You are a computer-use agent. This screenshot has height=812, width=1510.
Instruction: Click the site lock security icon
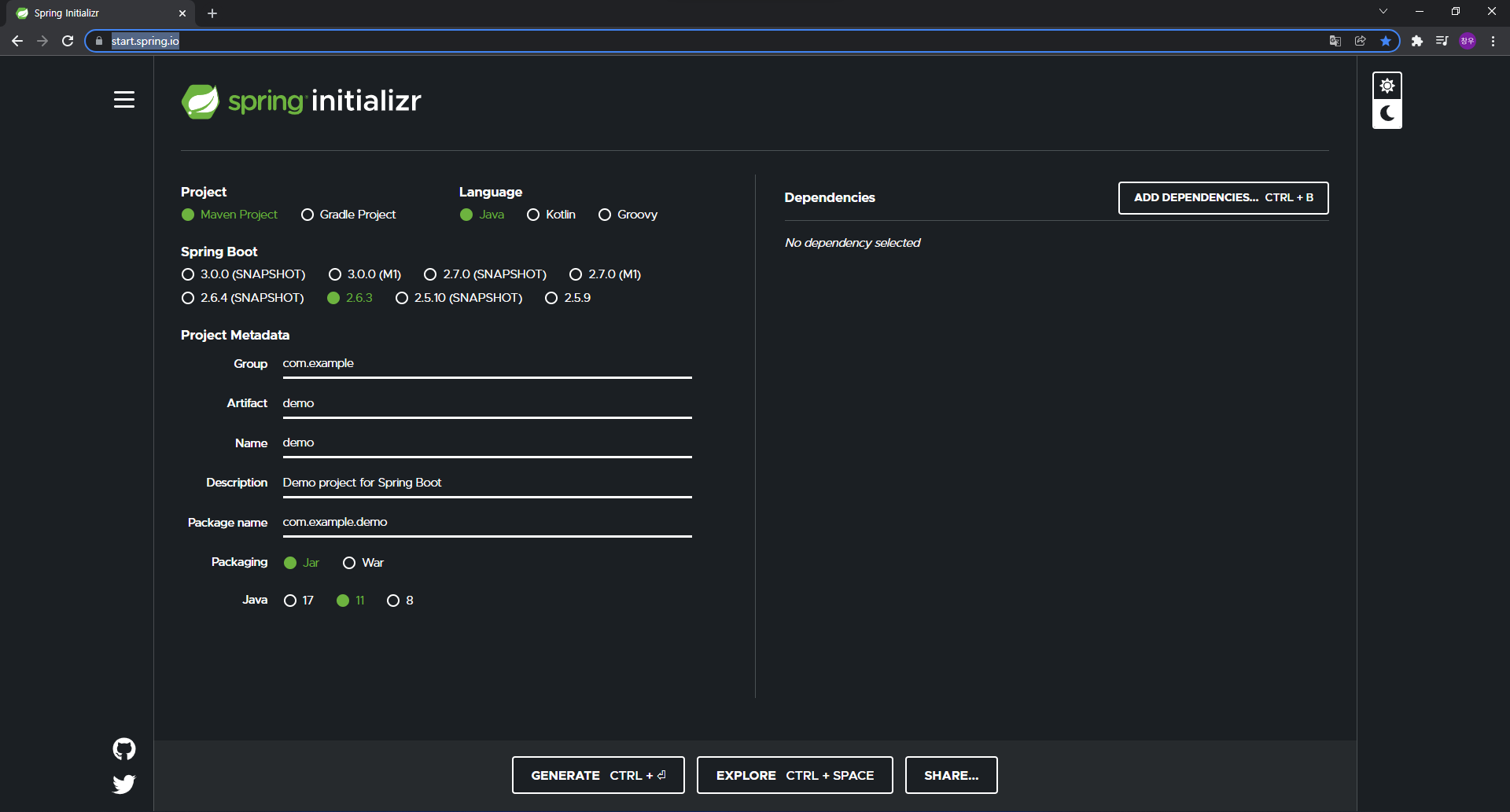99,41
